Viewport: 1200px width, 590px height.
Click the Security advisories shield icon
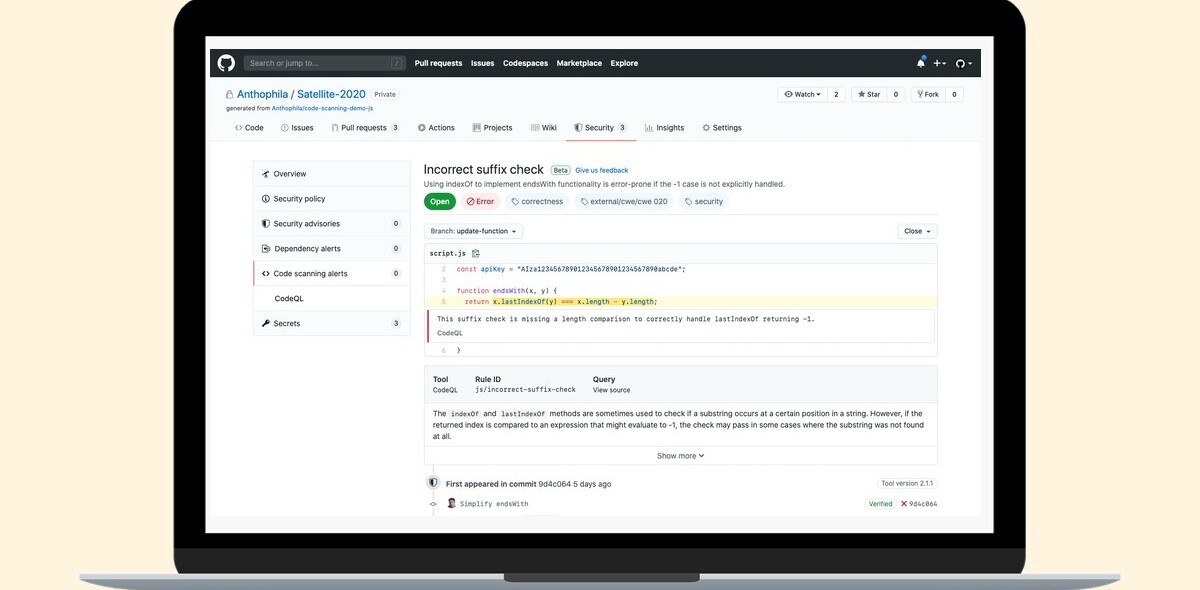coord(266,223)
